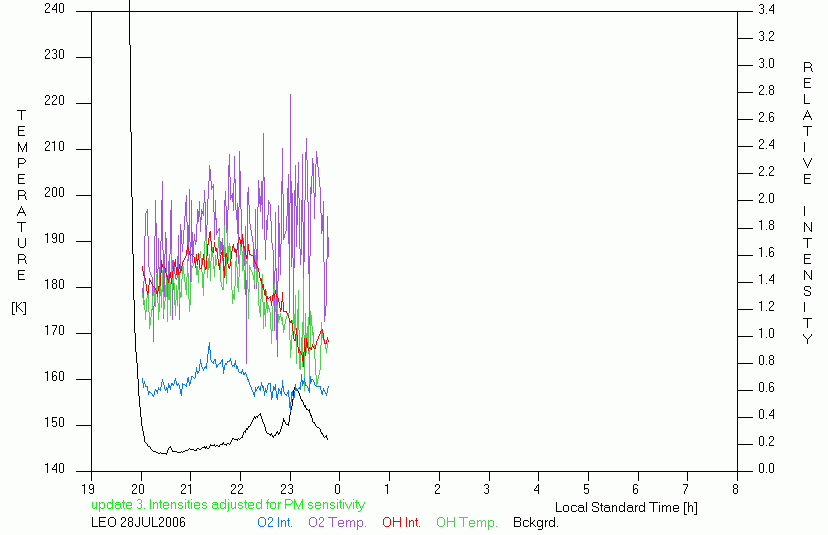Click the hour 7 time axis label
The image size is (828, 535).
[686, 489]
